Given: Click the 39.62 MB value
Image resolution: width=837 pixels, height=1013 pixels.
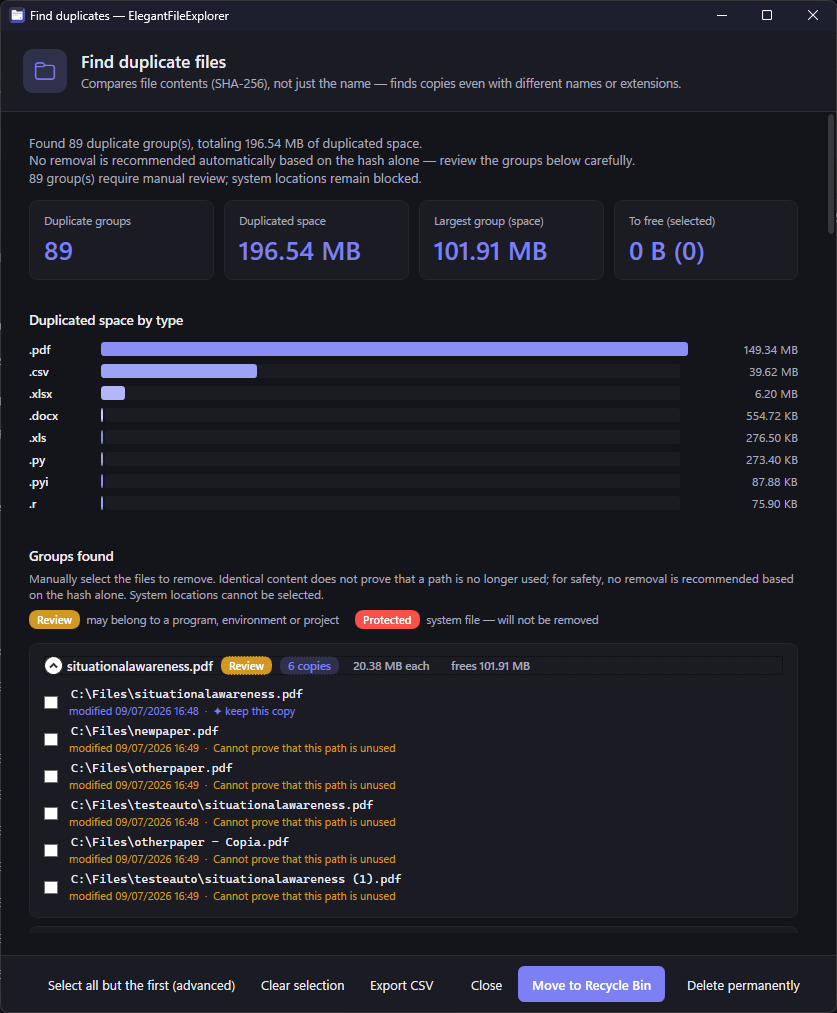Looking at the screenshot, I should point(773,372).
